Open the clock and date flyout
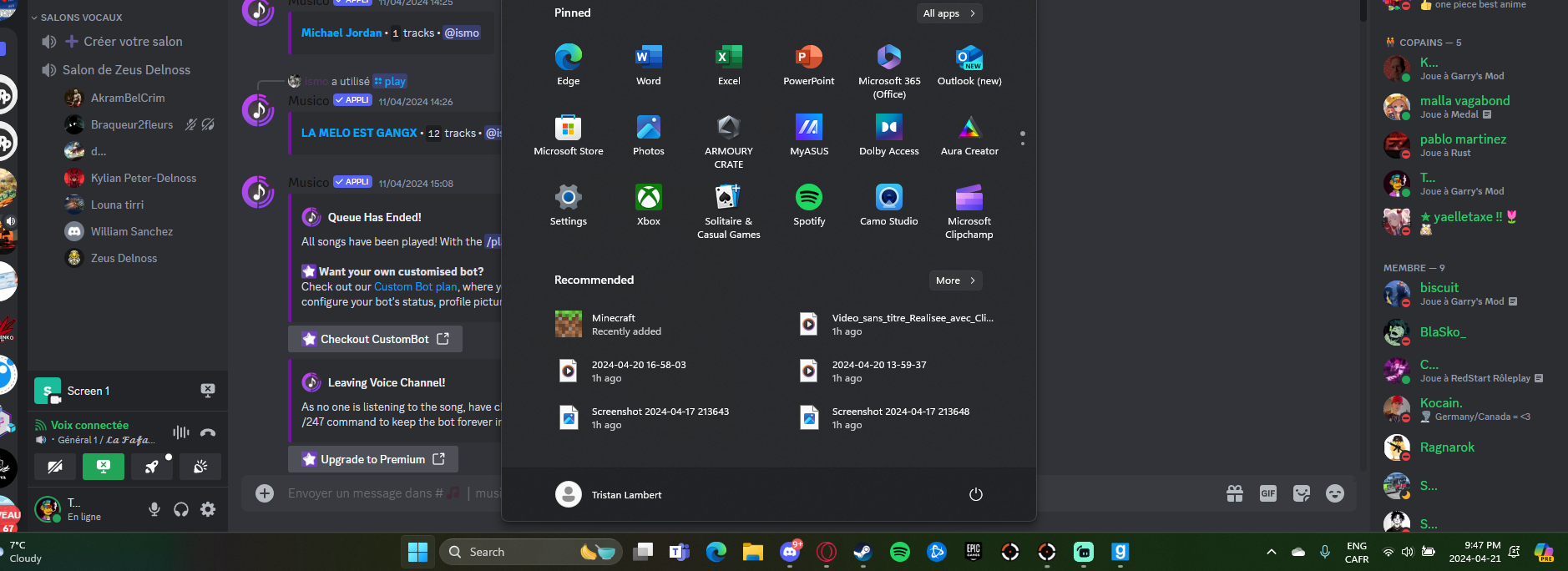The height and width of the screenshot is (571, 1568). [x=1475, y=552]
